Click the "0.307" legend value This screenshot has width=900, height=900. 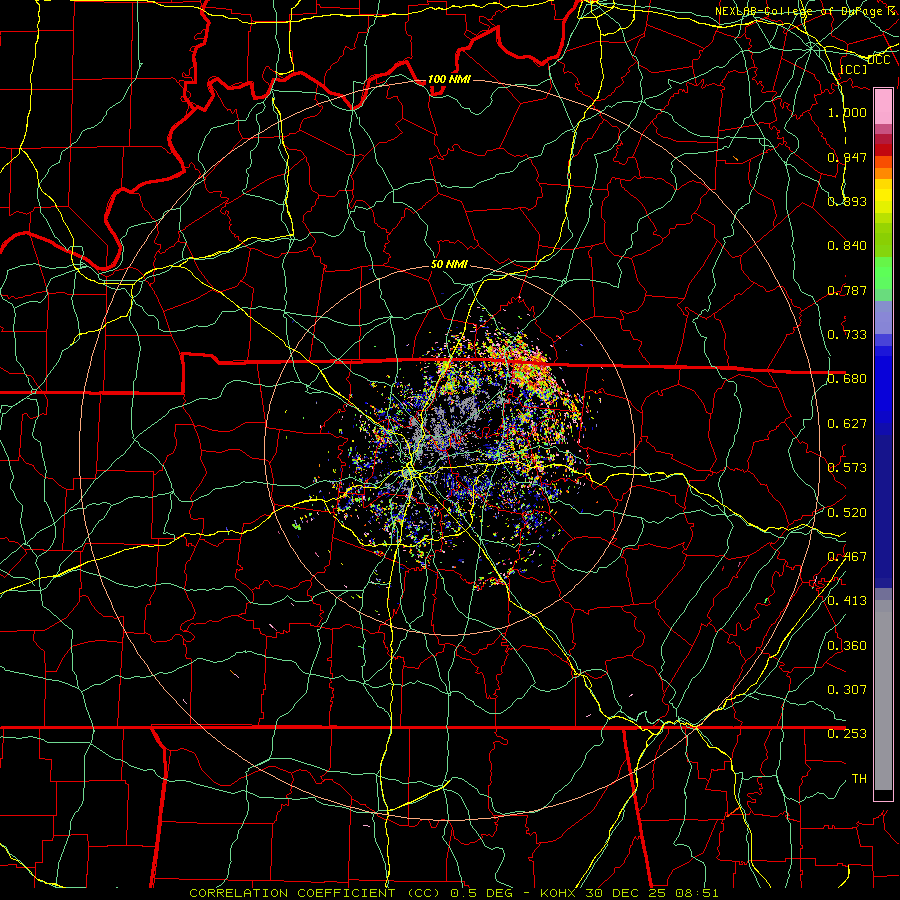coord(847,689)
